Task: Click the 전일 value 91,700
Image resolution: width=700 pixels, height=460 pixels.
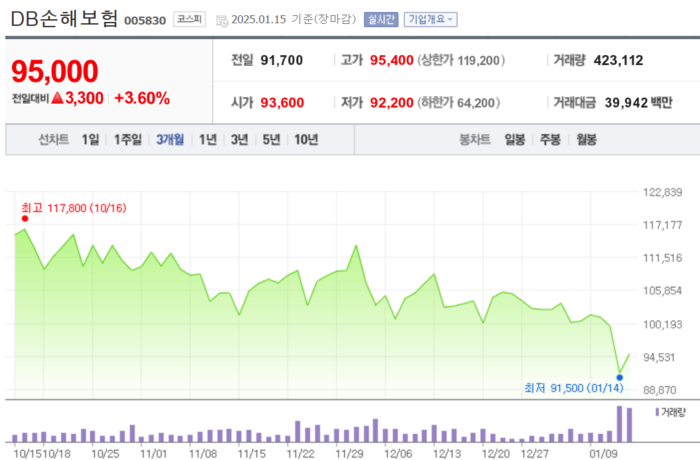Action: click(282, 60)
